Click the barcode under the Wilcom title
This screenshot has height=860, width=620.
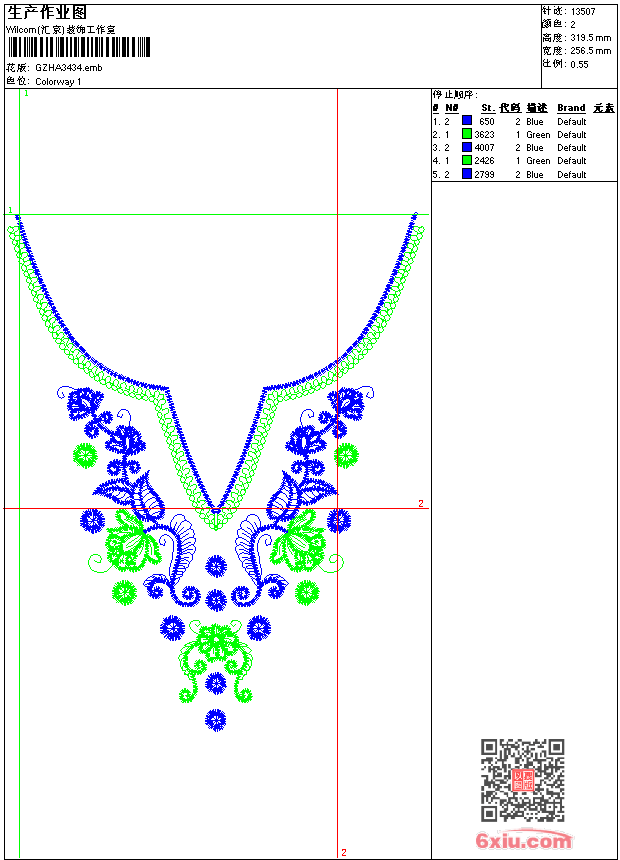click(x=78, y=47)
